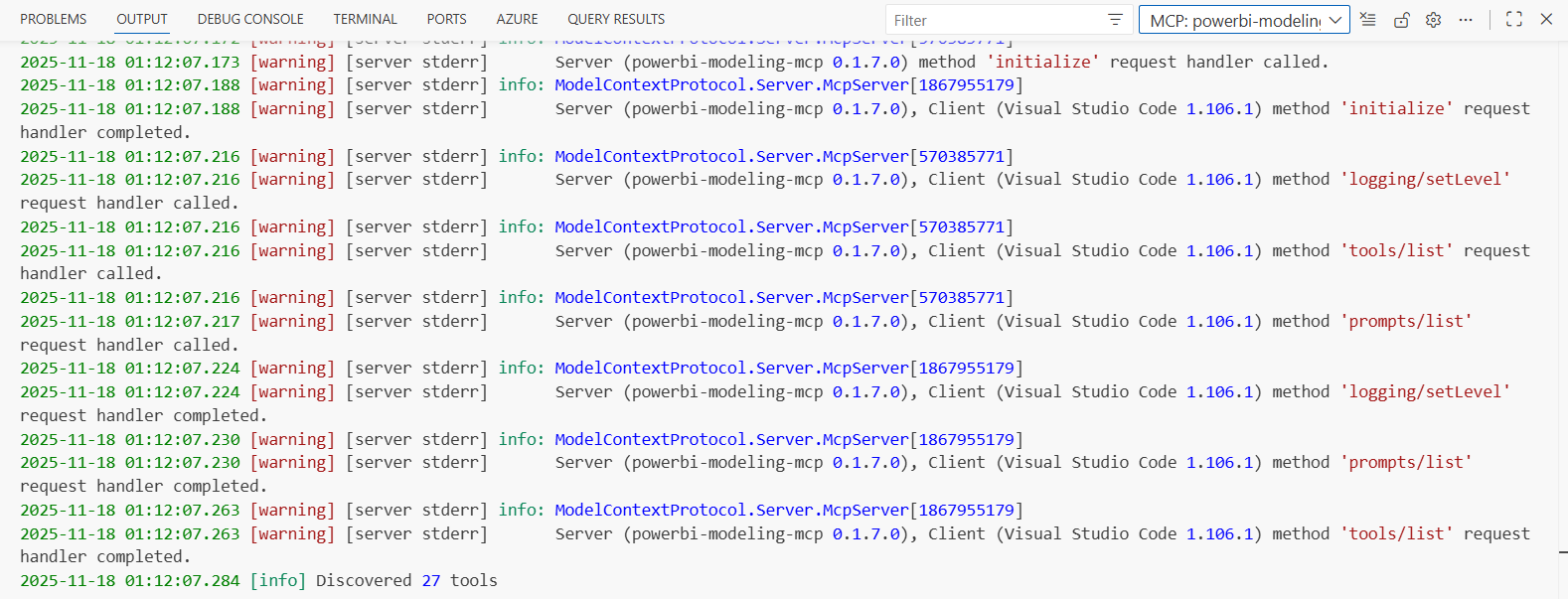
Task: Toggle the scroll lock icon
Action: (x=1401, y=19)
